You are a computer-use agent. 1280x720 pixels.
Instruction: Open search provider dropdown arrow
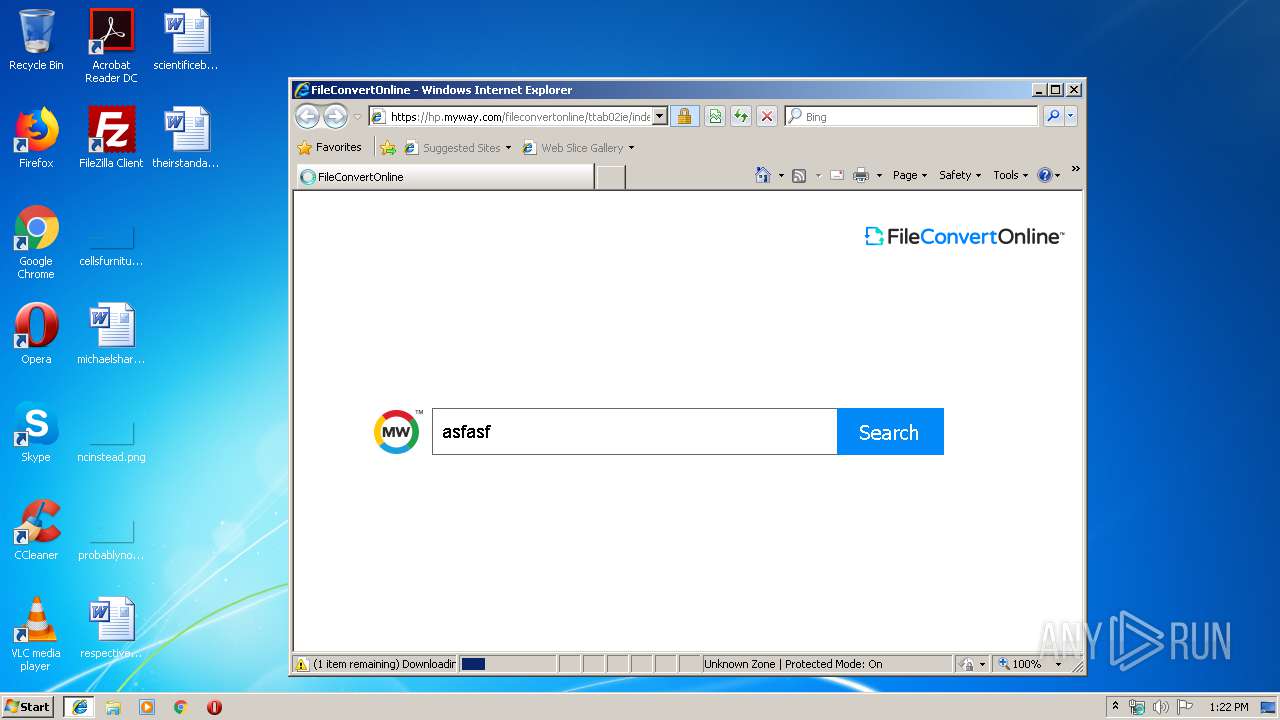1071,117
